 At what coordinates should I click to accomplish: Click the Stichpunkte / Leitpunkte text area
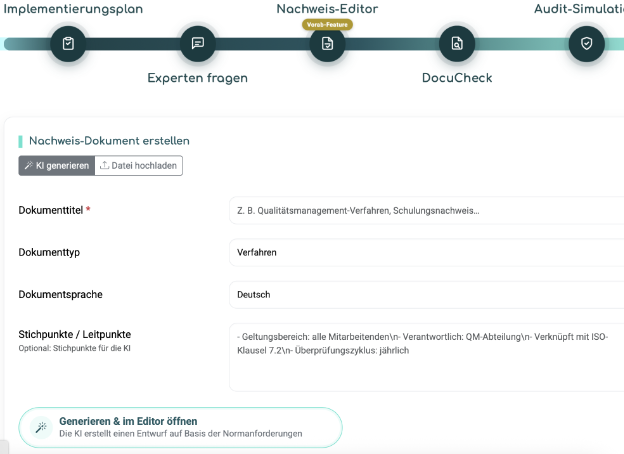427,357
